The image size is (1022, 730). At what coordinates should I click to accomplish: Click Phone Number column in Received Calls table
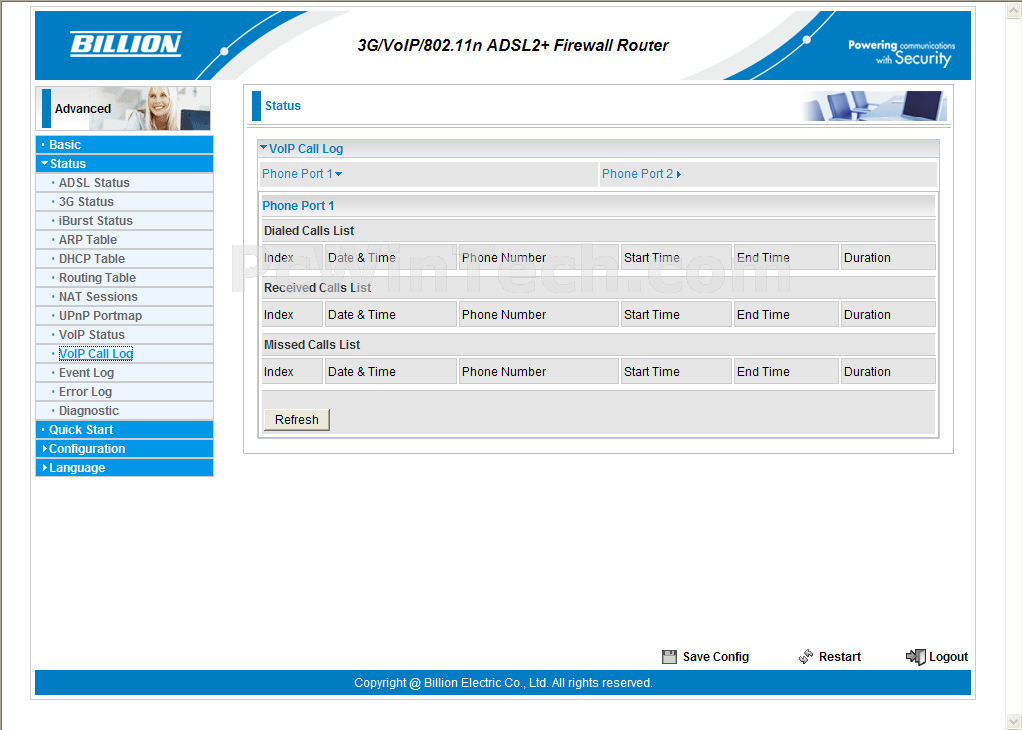tap(538, 315)
